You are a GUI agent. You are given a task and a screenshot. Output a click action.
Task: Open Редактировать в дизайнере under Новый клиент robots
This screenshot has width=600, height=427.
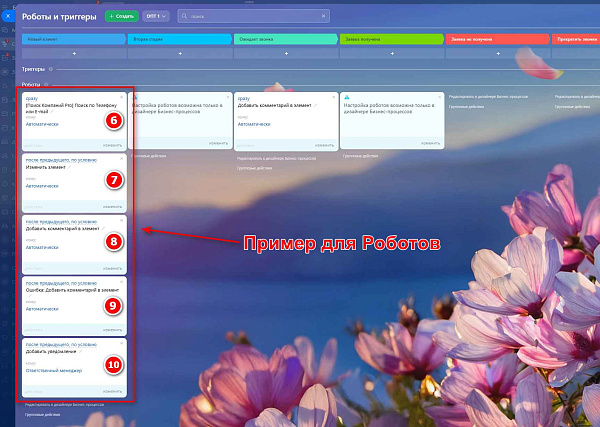(x=64, y=404)
